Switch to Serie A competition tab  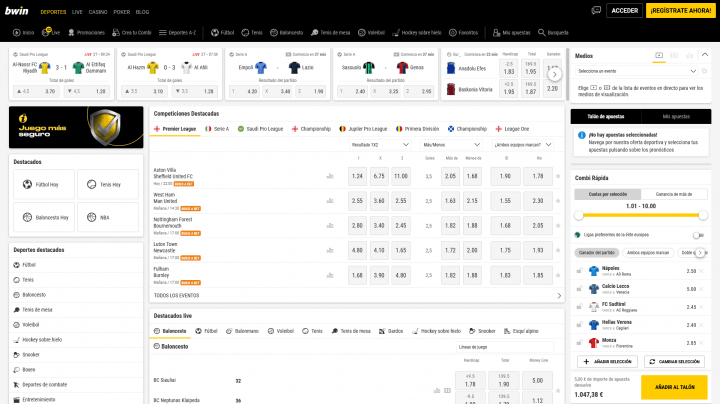(217, 129)
